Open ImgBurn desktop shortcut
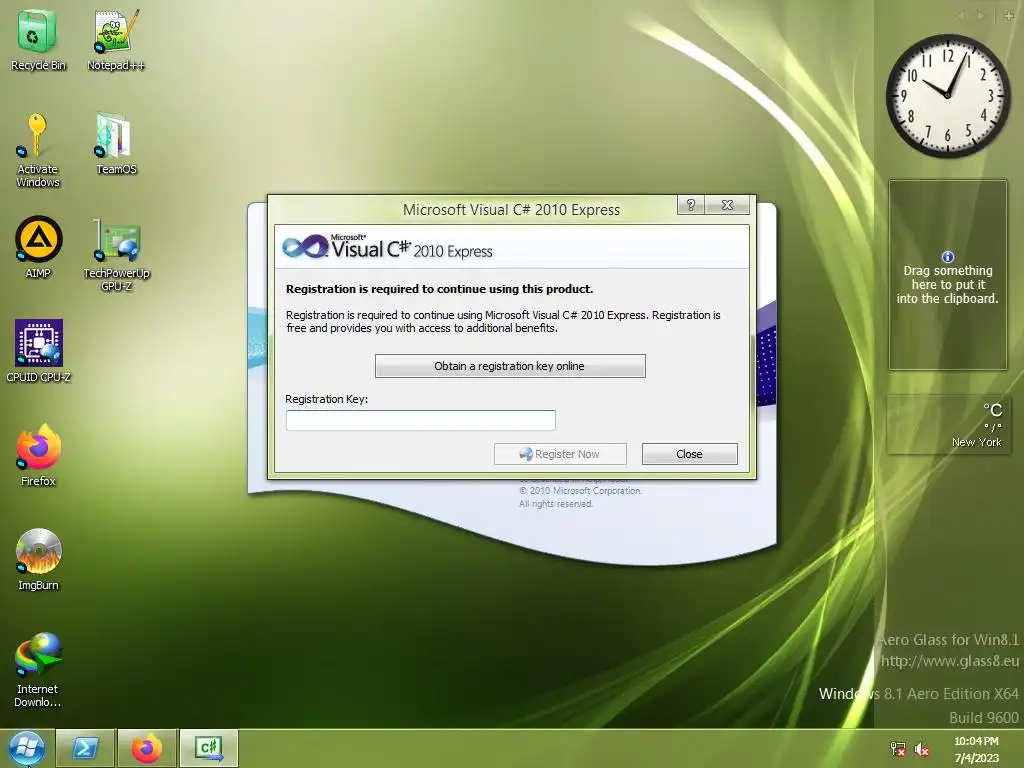This screenshot has height=768, width=1024. [38, 559]
